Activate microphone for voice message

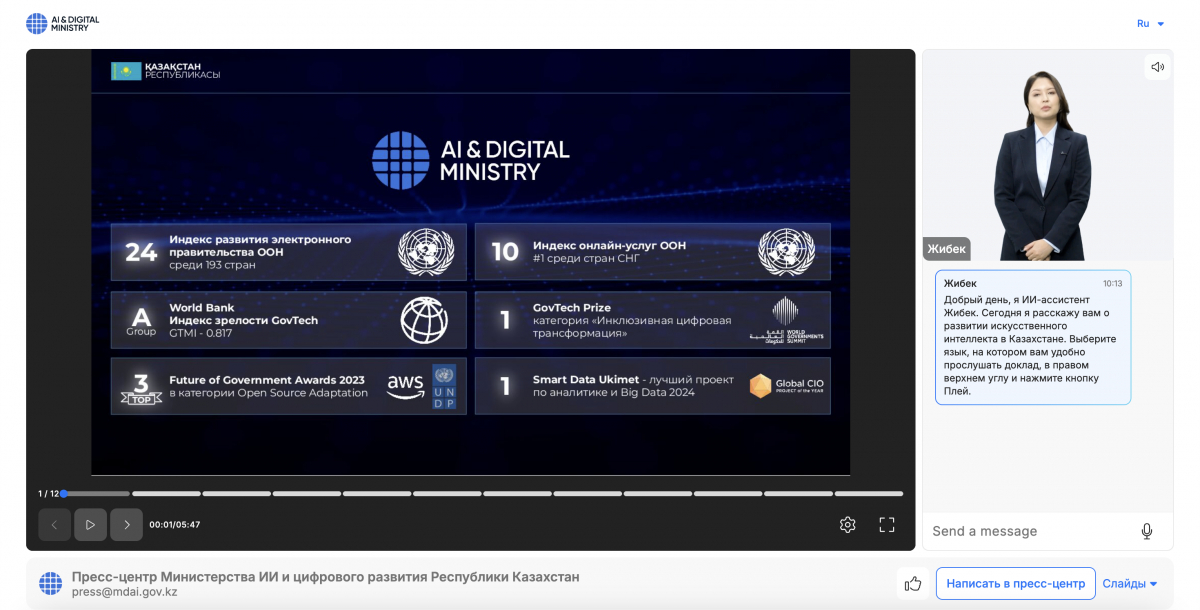(x=1146, y=531)
